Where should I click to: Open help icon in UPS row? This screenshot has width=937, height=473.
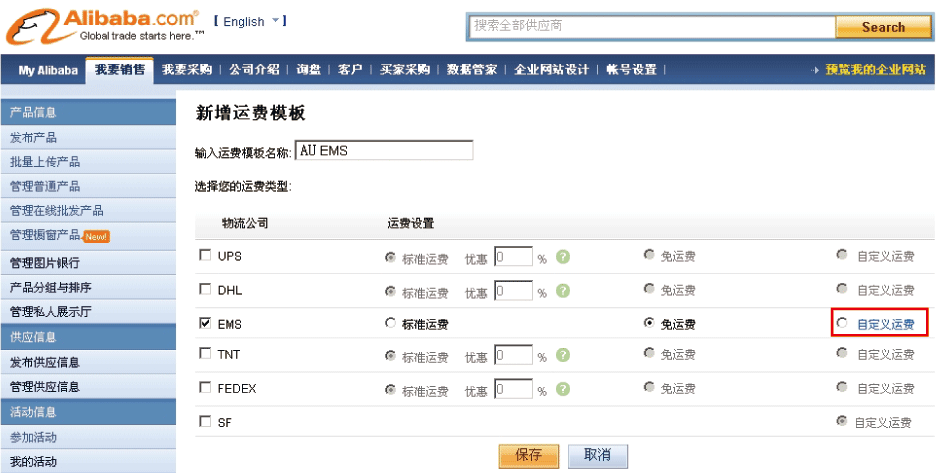click(x=562, y=257)
